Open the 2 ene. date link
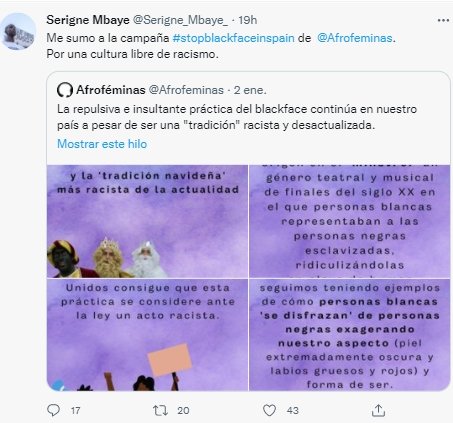Image resolution: width=453 pixels, height=423 pixels. [x=250, y=90]
